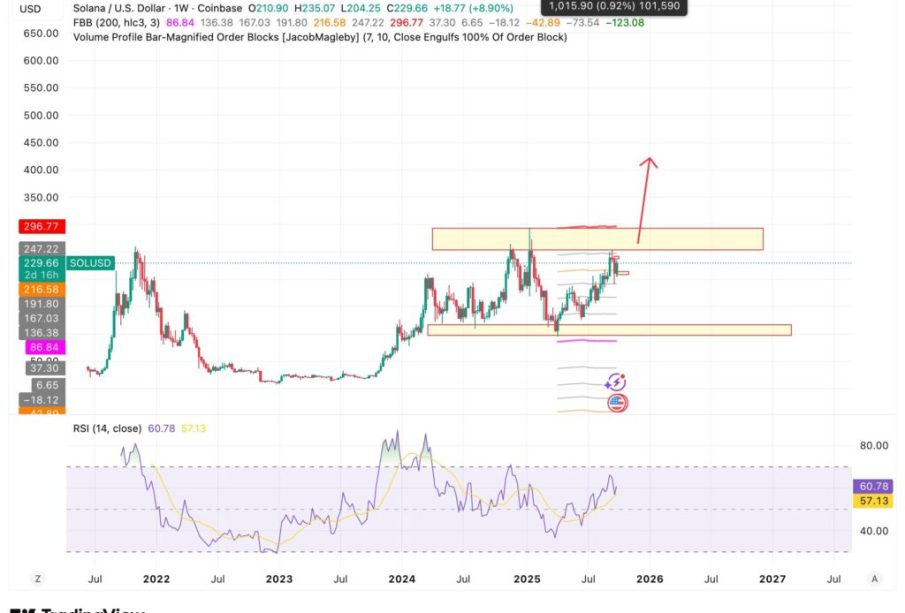Click the yellow 57.13 RSI average label
905x613 pixels.
click(x=866, y=499)
